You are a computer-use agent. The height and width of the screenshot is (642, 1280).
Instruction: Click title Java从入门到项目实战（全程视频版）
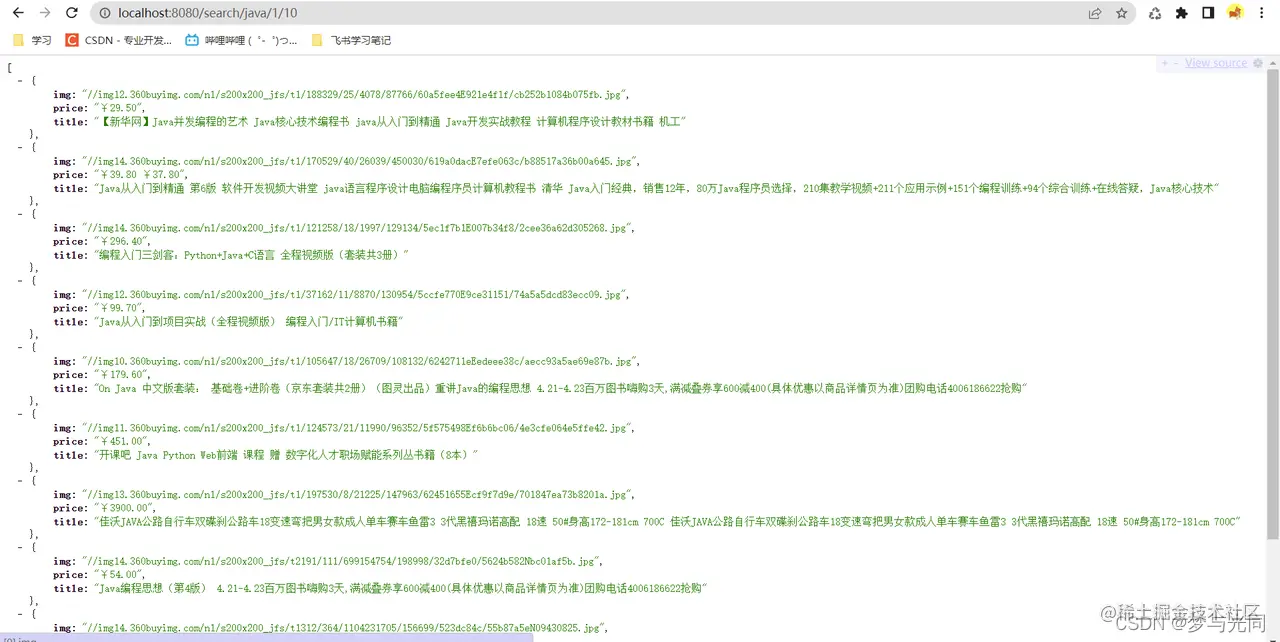[248, 322]
